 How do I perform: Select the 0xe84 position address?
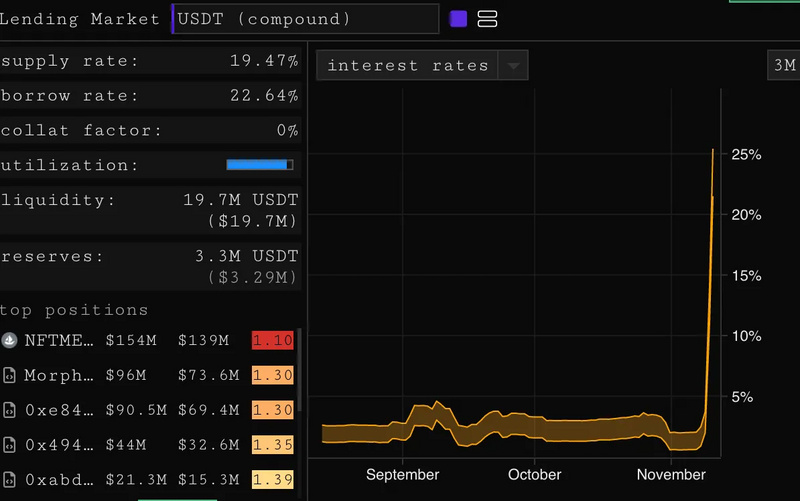point(60,409)
